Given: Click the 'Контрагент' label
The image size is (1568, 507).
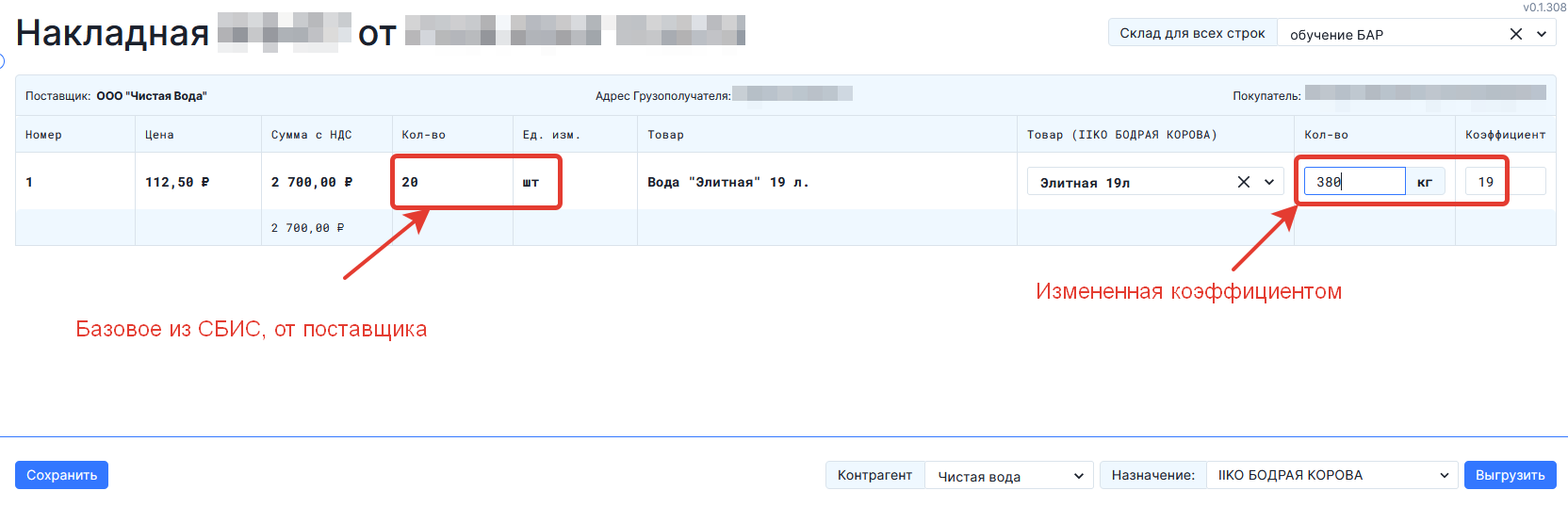Looking at the screenshot, I should (874, 475).
